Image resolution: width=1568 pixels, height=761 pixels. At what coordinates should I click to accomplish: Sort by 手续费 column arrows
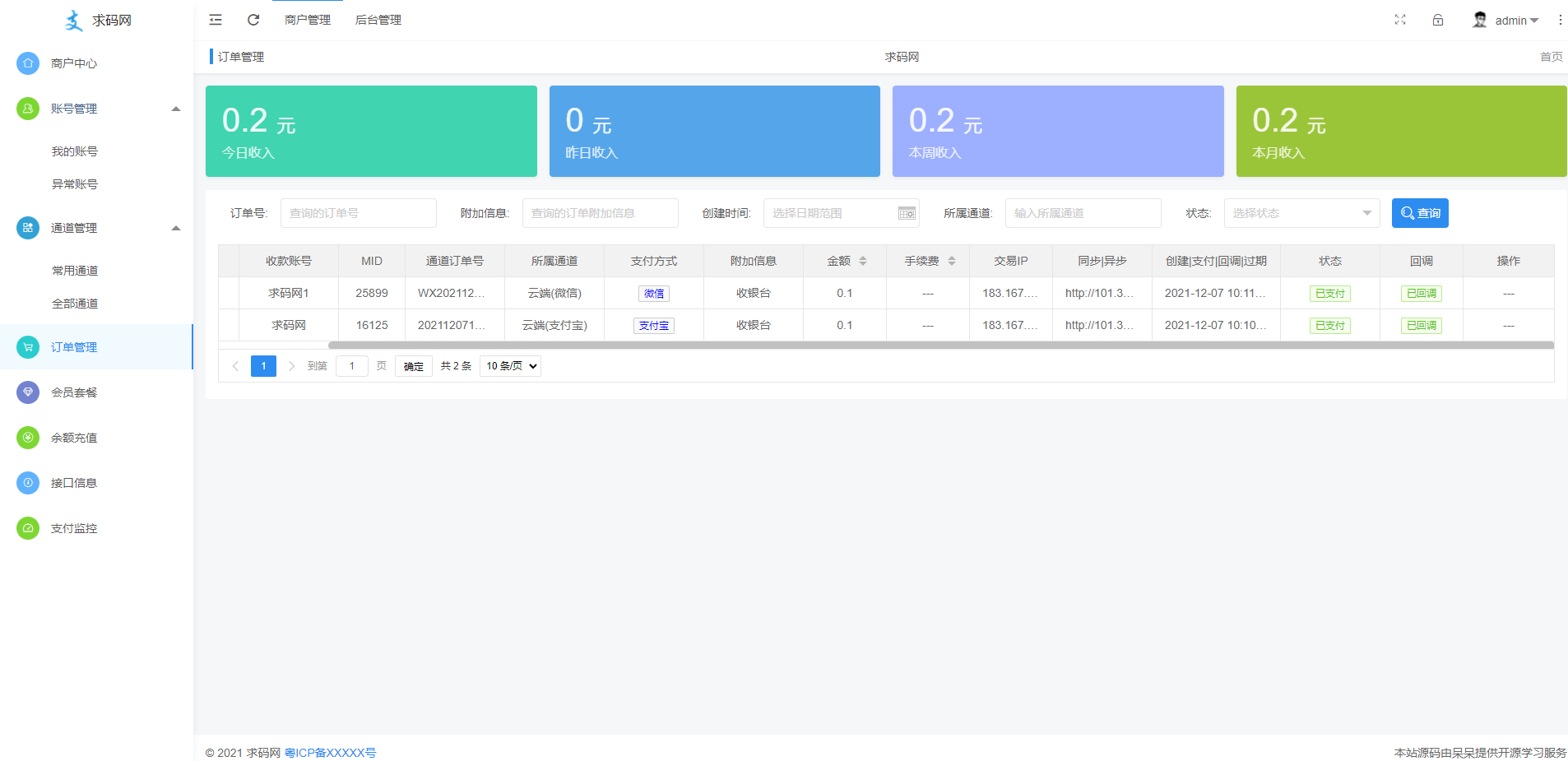pos(952,261)
